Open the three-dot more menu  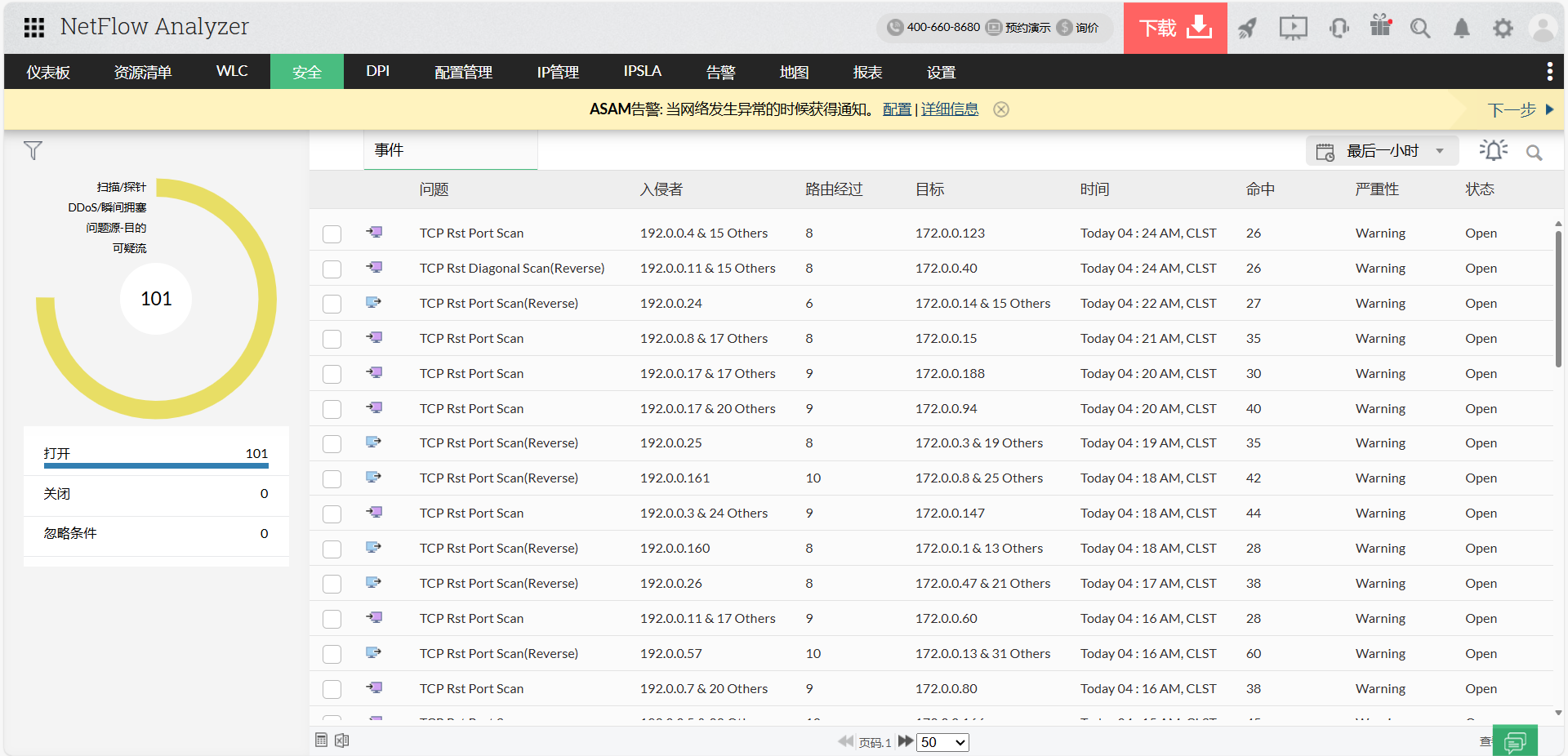(1549, 72)
